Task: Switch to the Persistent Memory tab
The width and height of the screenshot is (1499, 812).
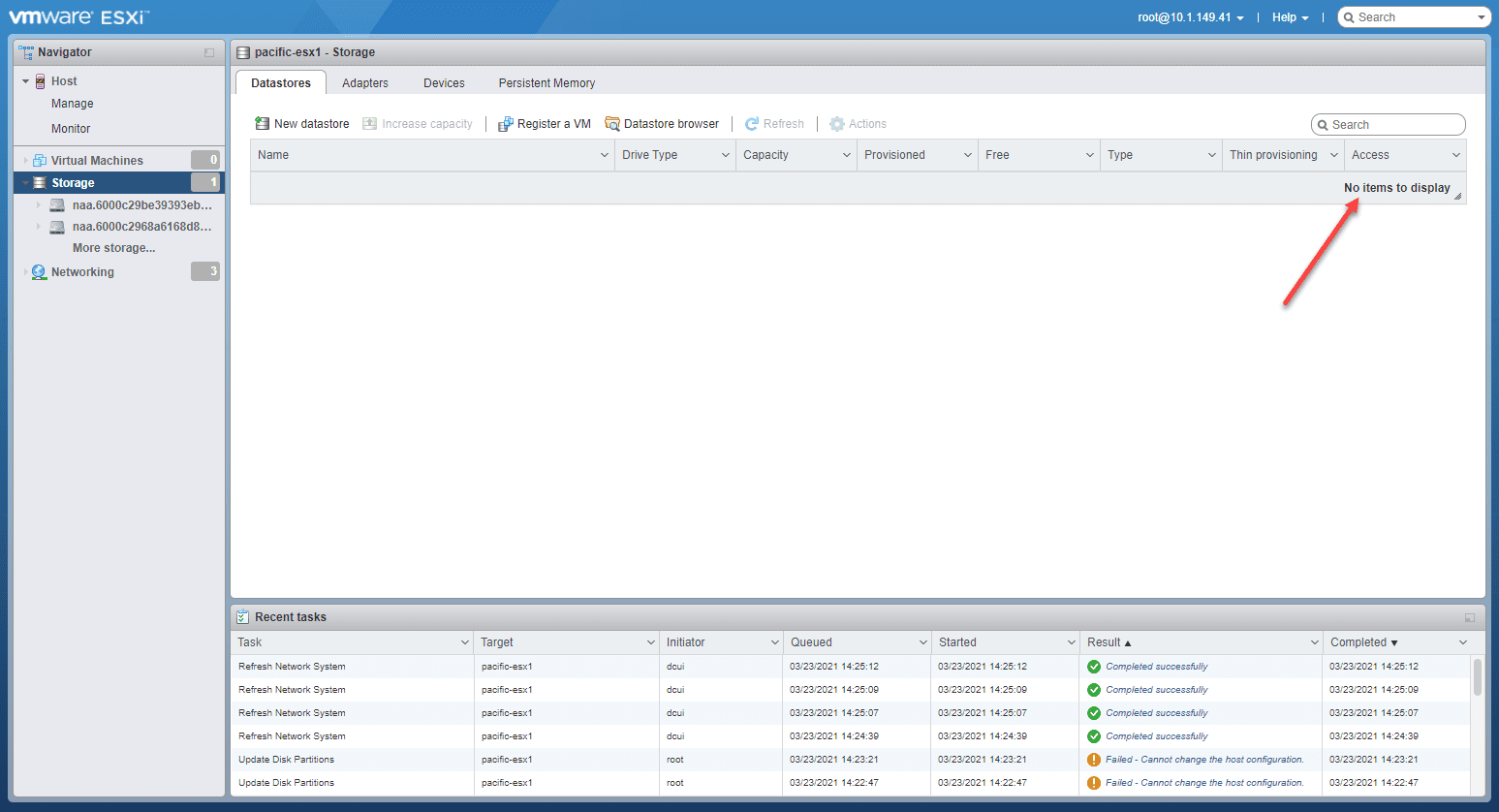Action: coord(547,83)
